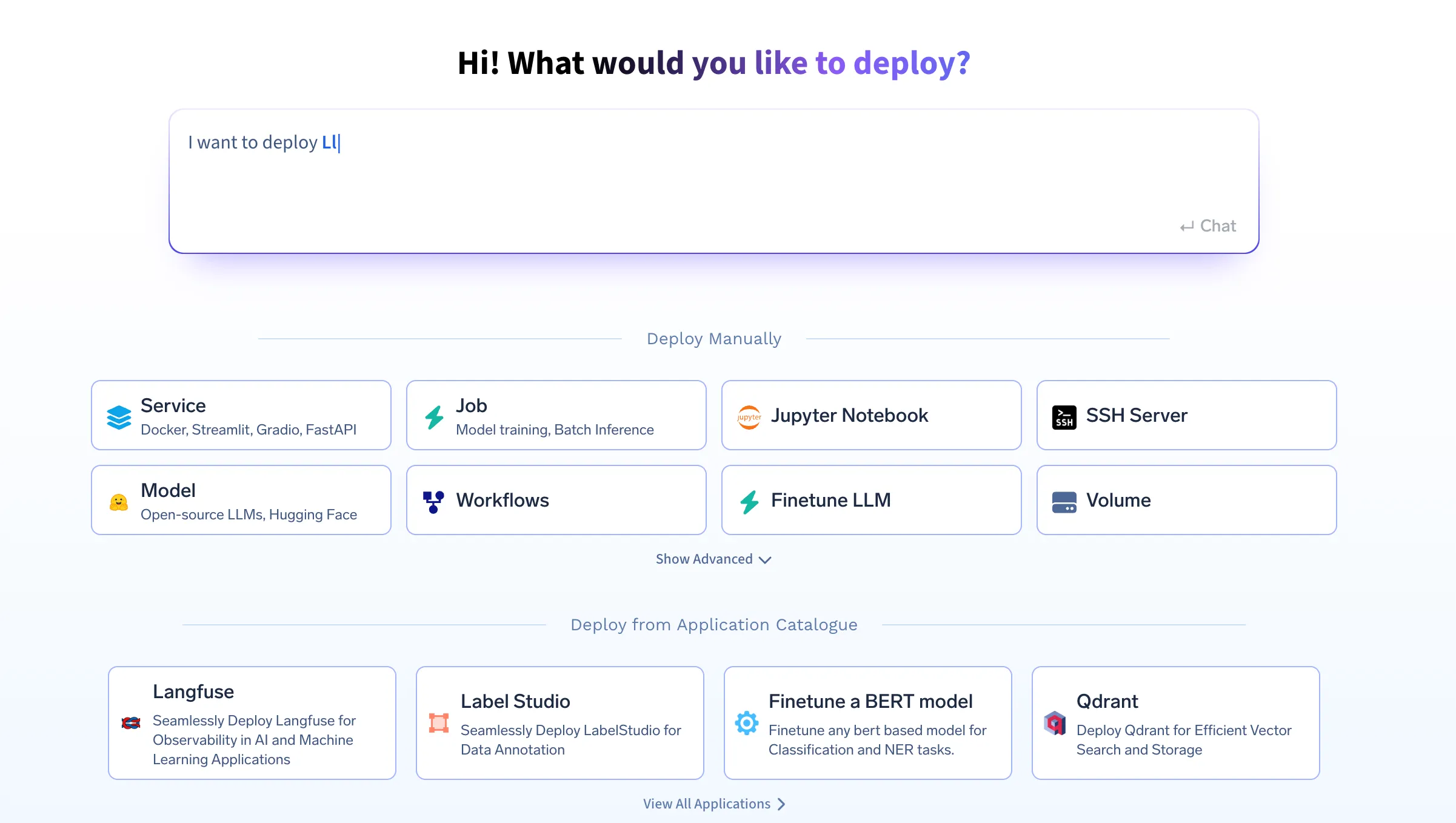Click the Label Studio square icon

coord(439,723)
